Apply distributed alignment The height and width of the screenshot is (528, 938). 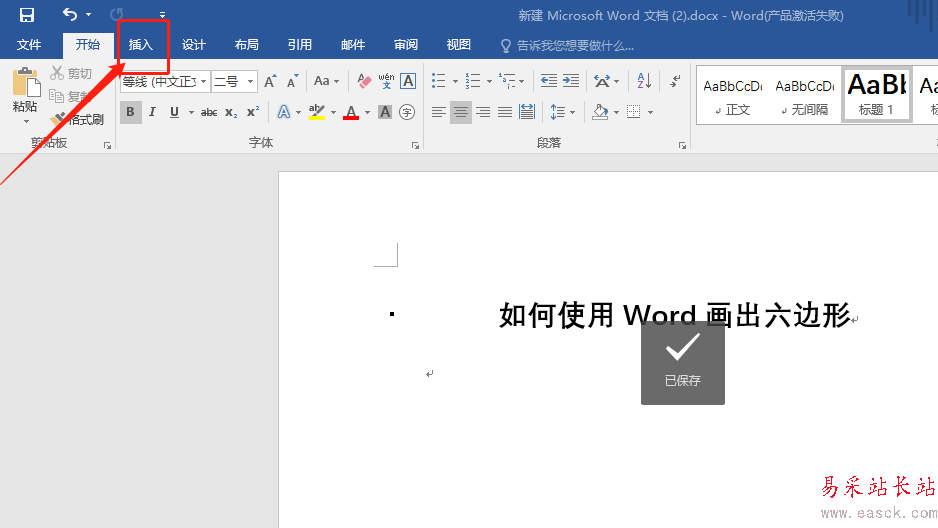point(527,112)
